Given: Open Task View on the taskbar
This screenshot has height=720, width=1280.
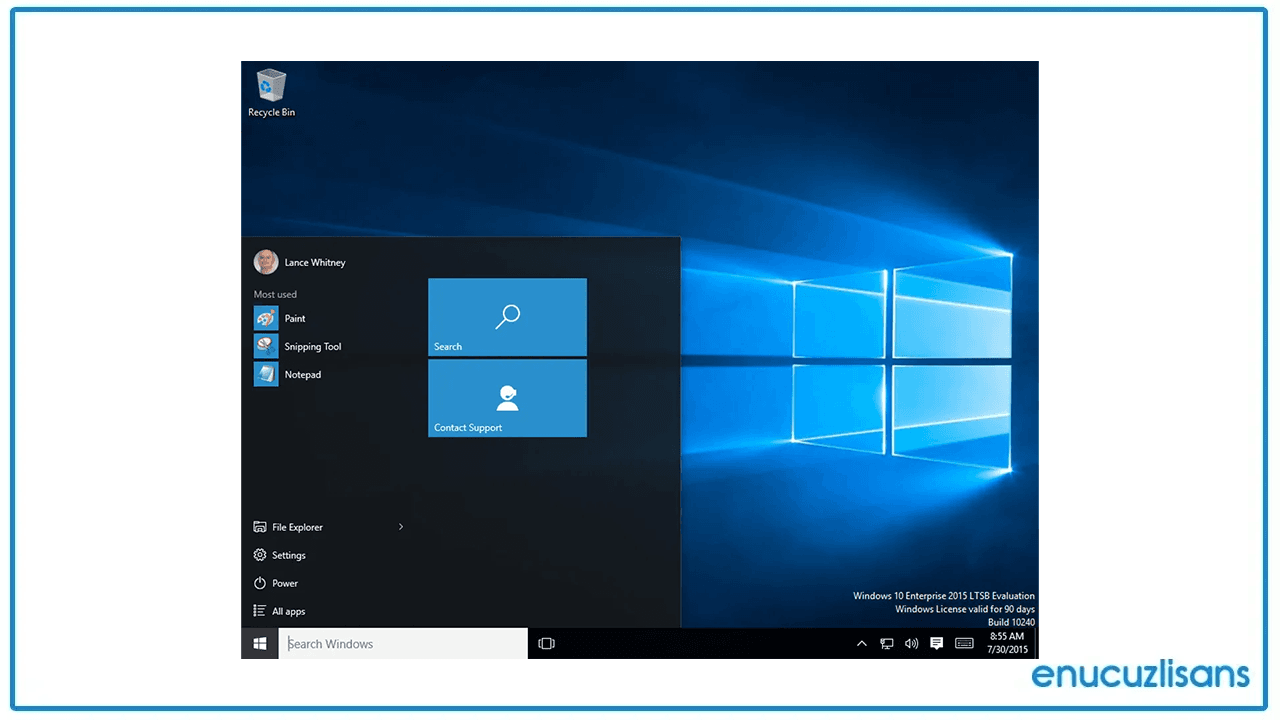Looking at the screenshot, I should coord(546,643).
